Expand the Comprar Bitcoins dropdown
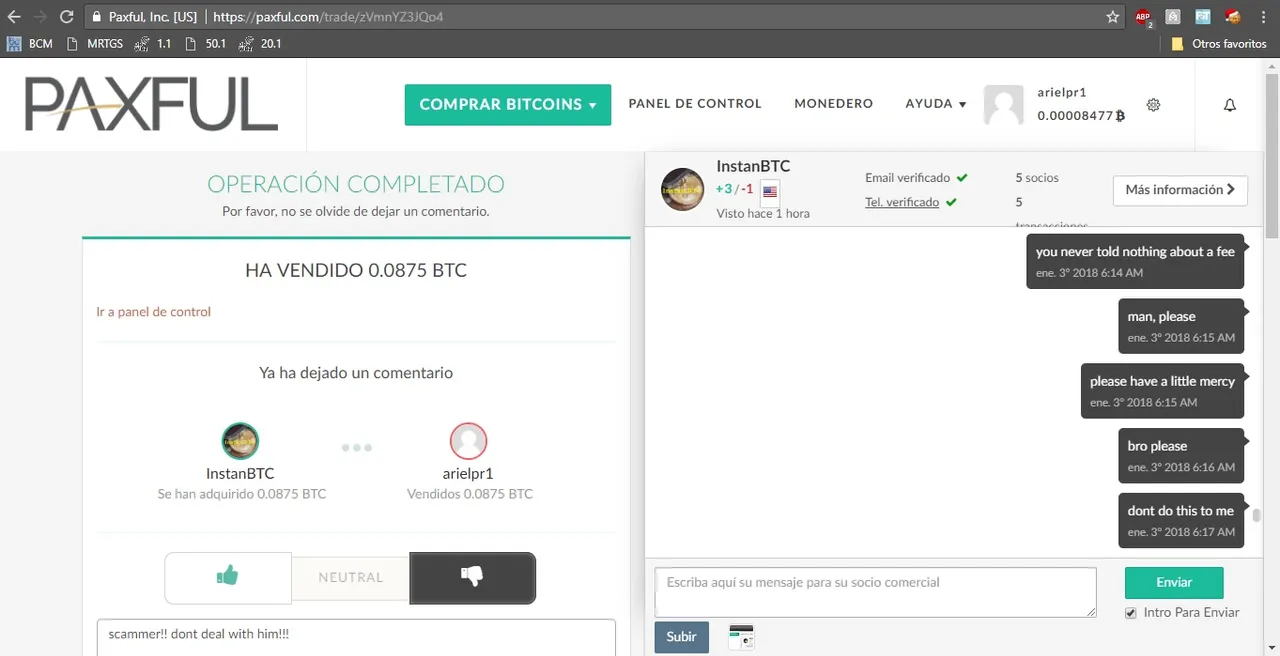The height and width of the screenshot is (656, 1280). (508, 105)
